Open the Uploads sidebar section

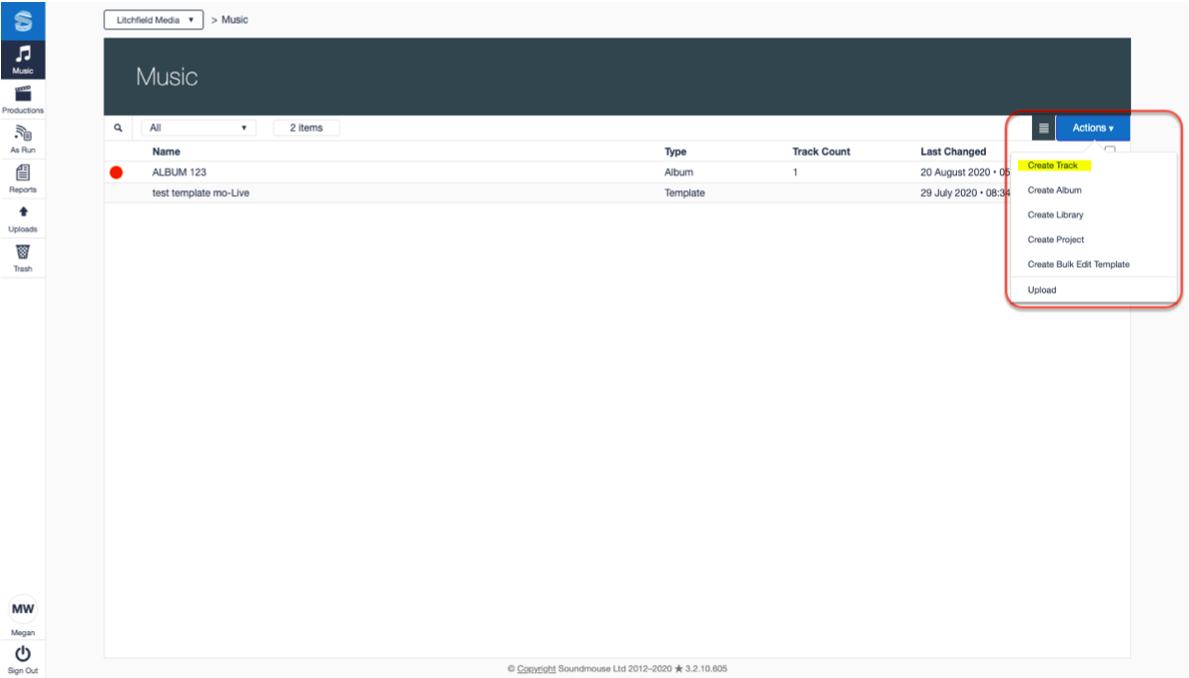pos(23,218)
